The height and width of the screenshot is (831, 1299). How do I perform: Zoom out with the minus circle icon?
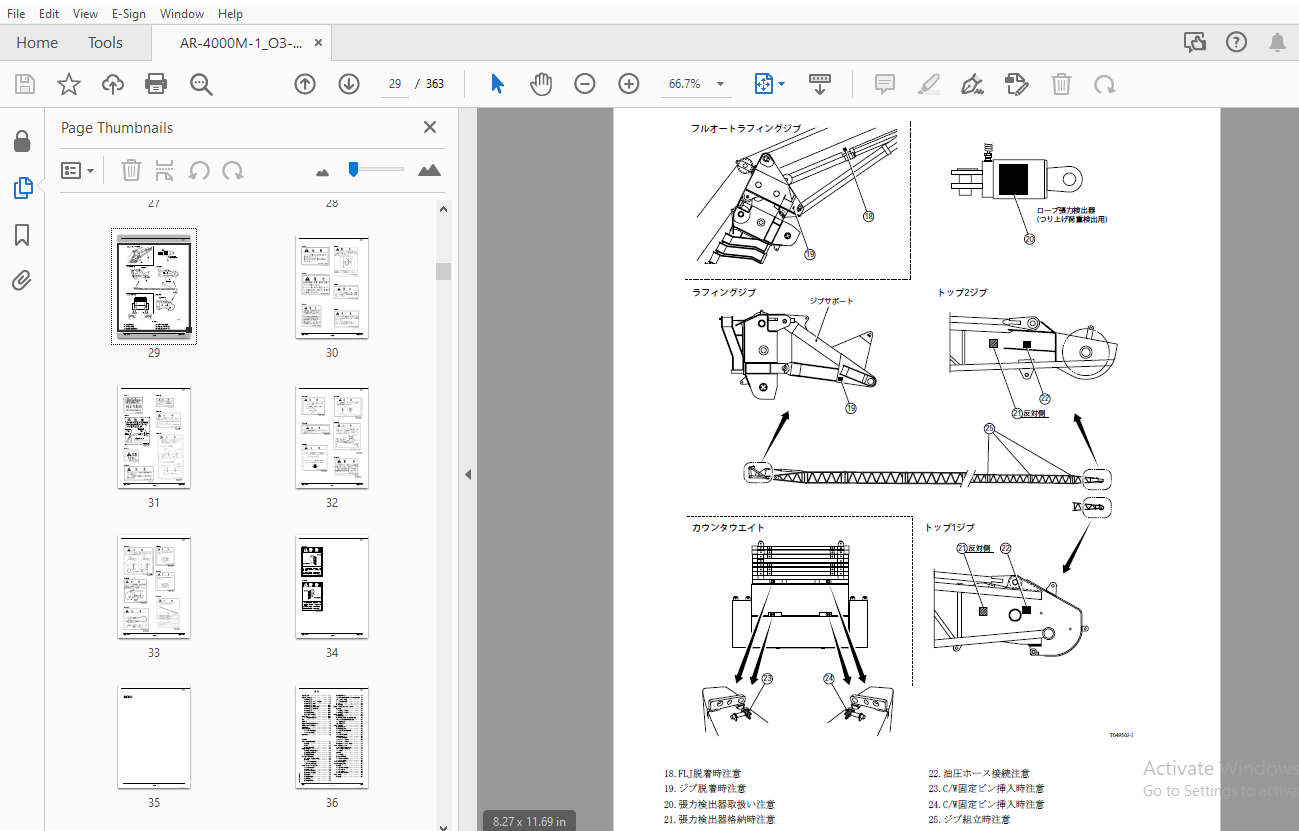coord(585,84)
